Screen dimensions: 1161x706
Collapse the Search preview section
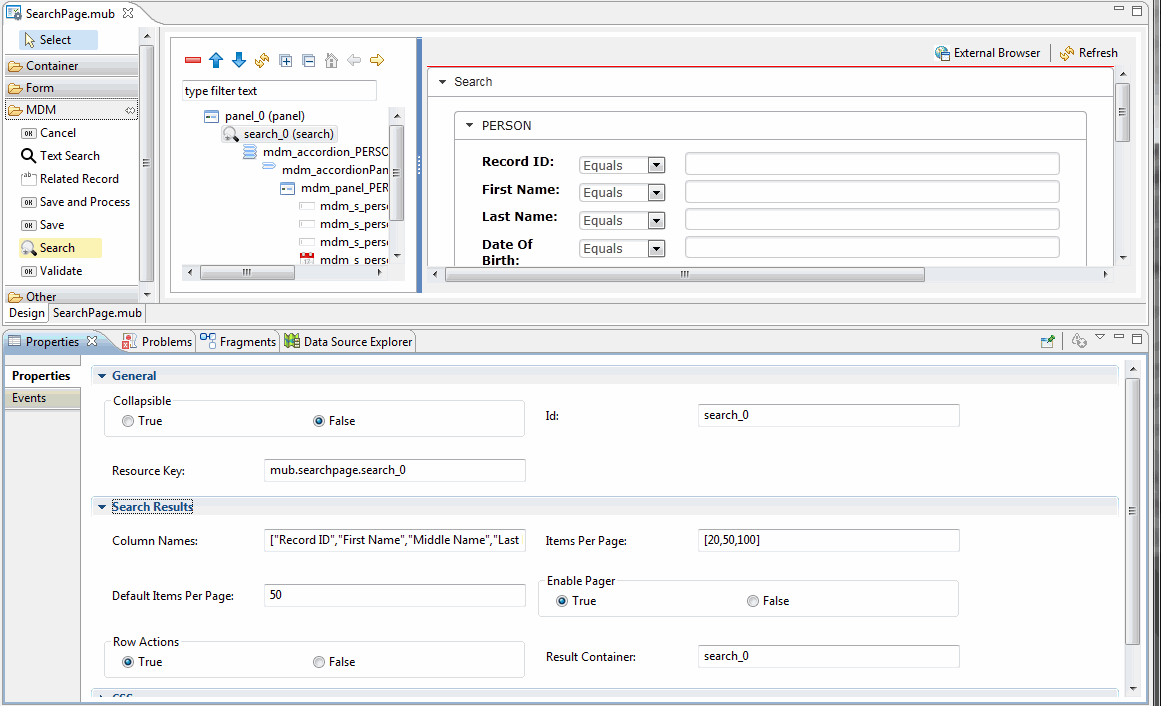pyautogui.click(x=442, y=82)
